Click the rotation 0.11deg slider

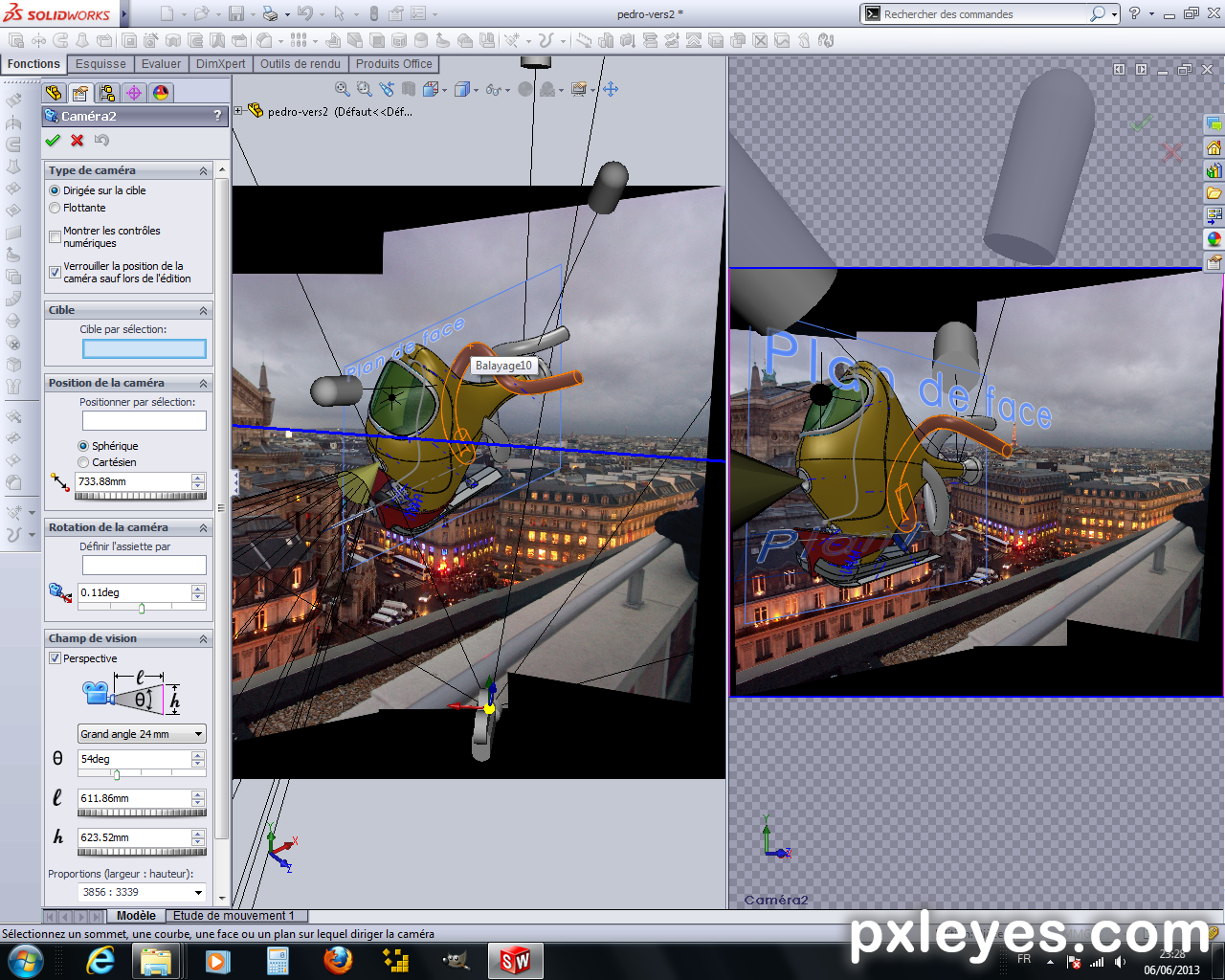coord(142,608)
